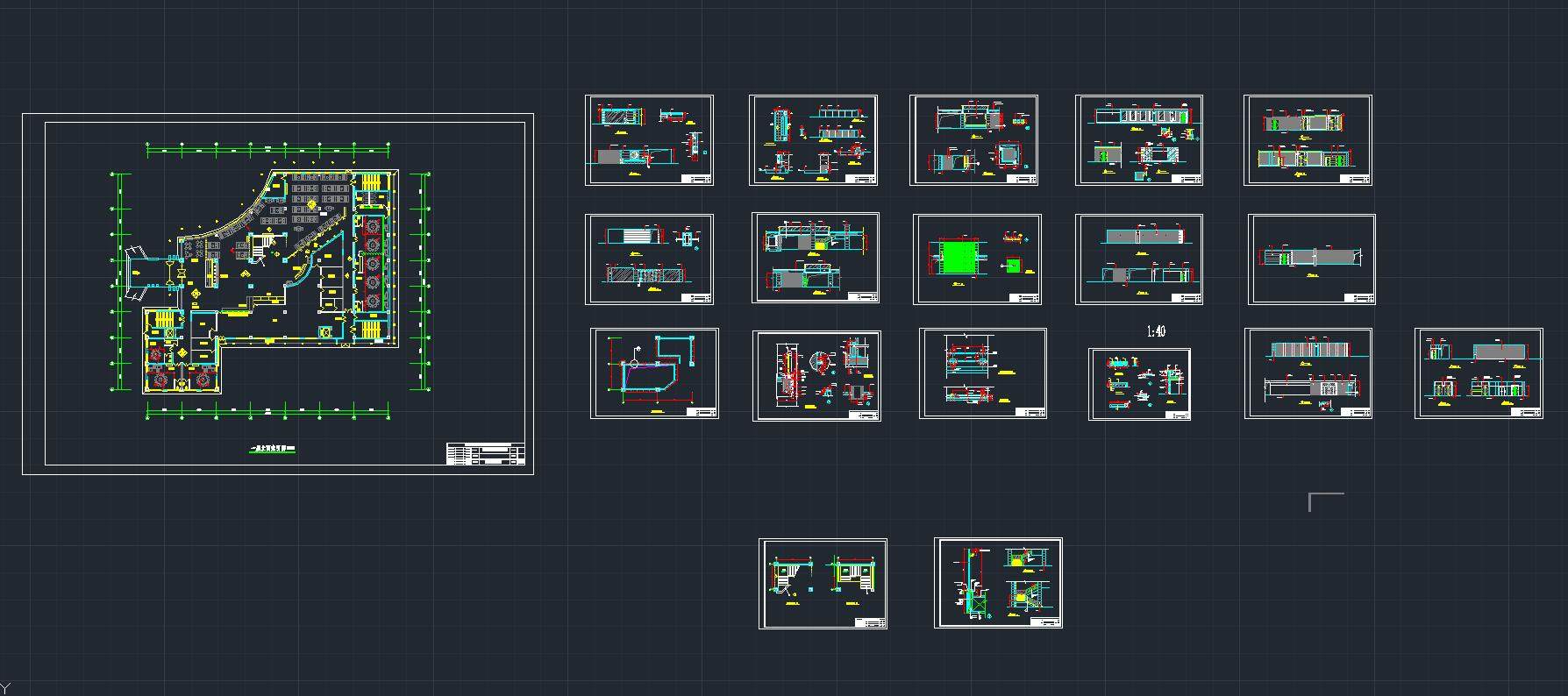Click the UCS origin icon at bottom-left corner
This screenshot has width=1568, height=696.
click(x=7, y=689)
